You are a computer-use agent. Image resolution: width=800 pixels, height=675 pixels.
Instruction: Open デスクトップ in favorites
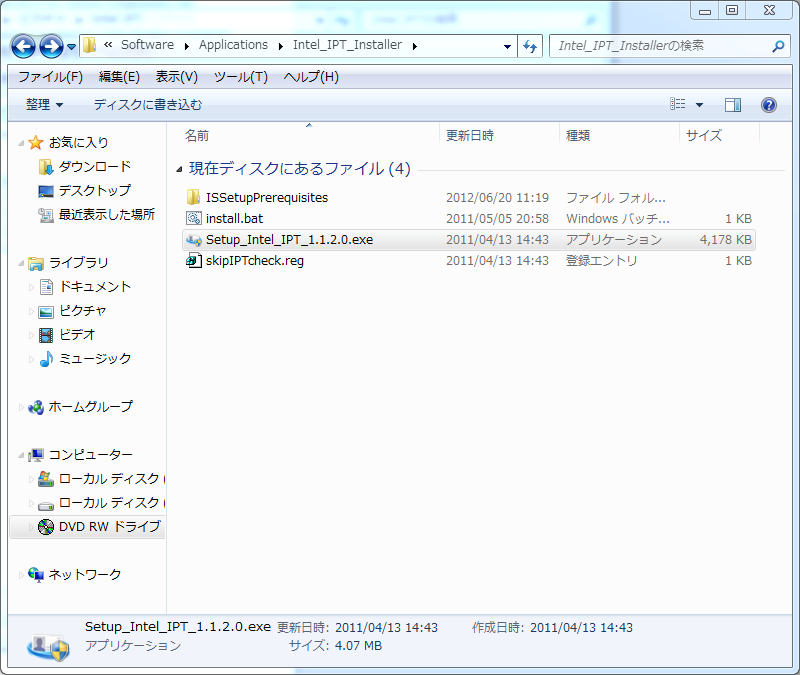point(94,190)
